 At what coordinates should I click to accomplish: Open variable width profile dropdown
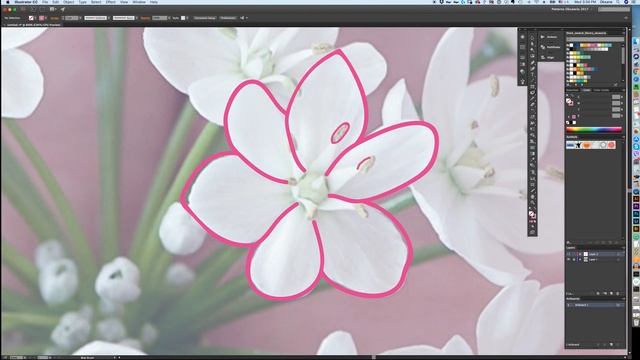click(x=109, y=18)
